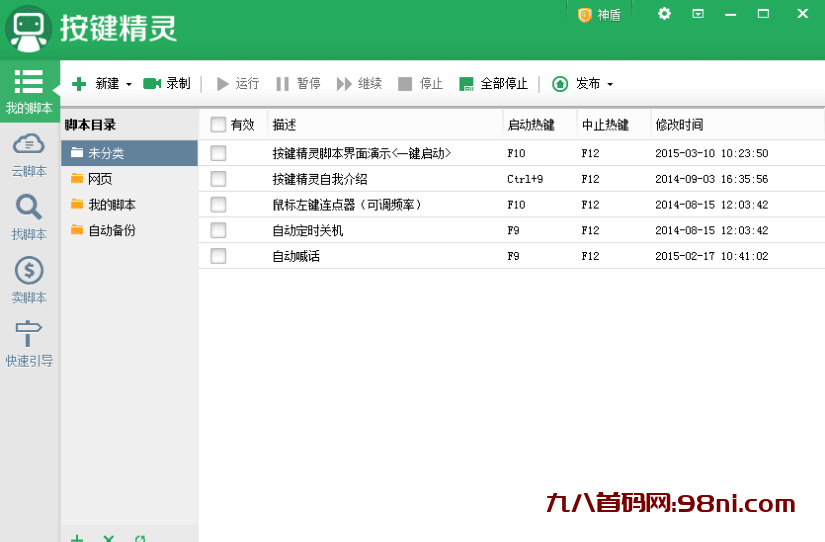This screenshot has height=542, width=825.
Task: Select the 网页 folder in script directory
Action: pos(99,179)
